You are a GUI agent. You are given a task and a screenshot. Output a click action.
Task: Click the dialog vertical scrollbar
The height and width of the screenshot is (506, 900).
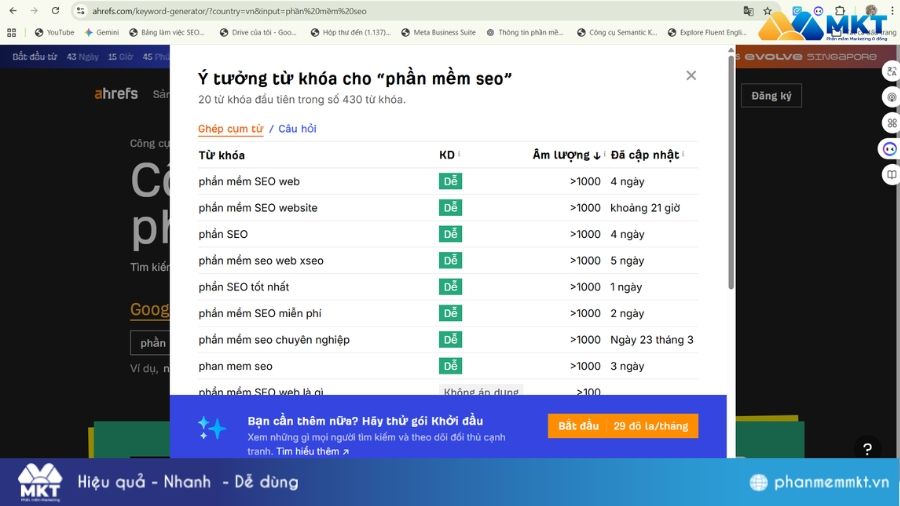pyautogui.click(x=731, y=172)
